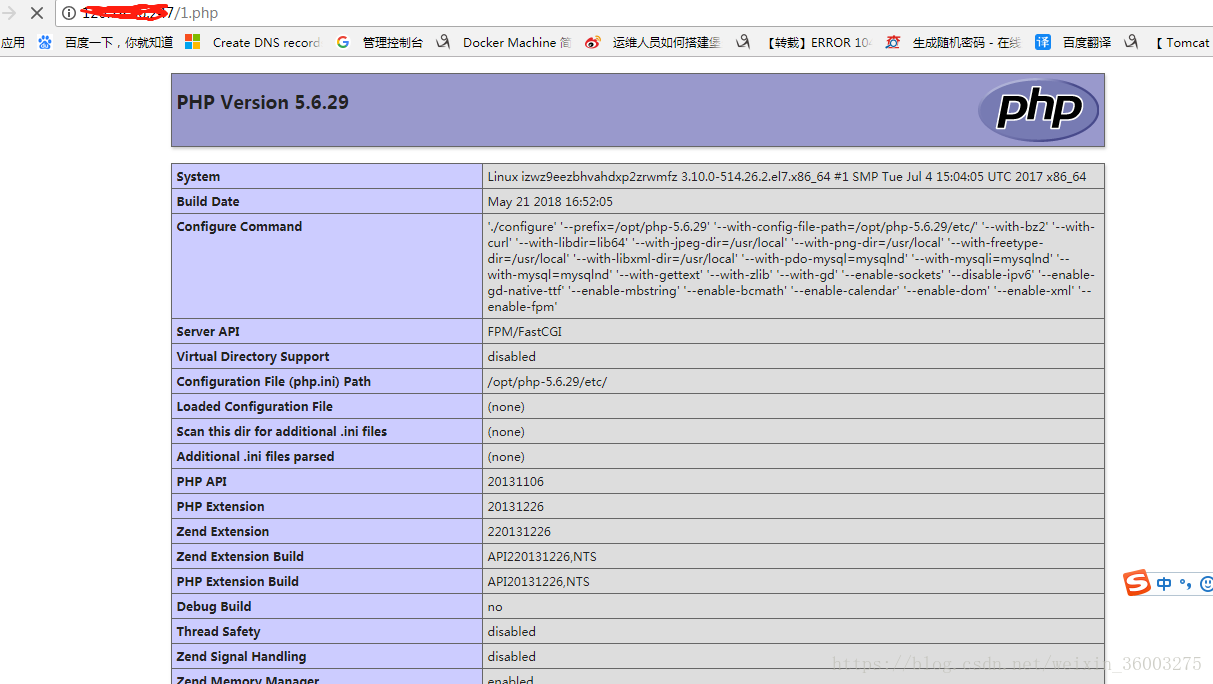Screen dimensions: 1213x684
Task: Click the Microsoft logo favicon
Action: click(193, 42)
